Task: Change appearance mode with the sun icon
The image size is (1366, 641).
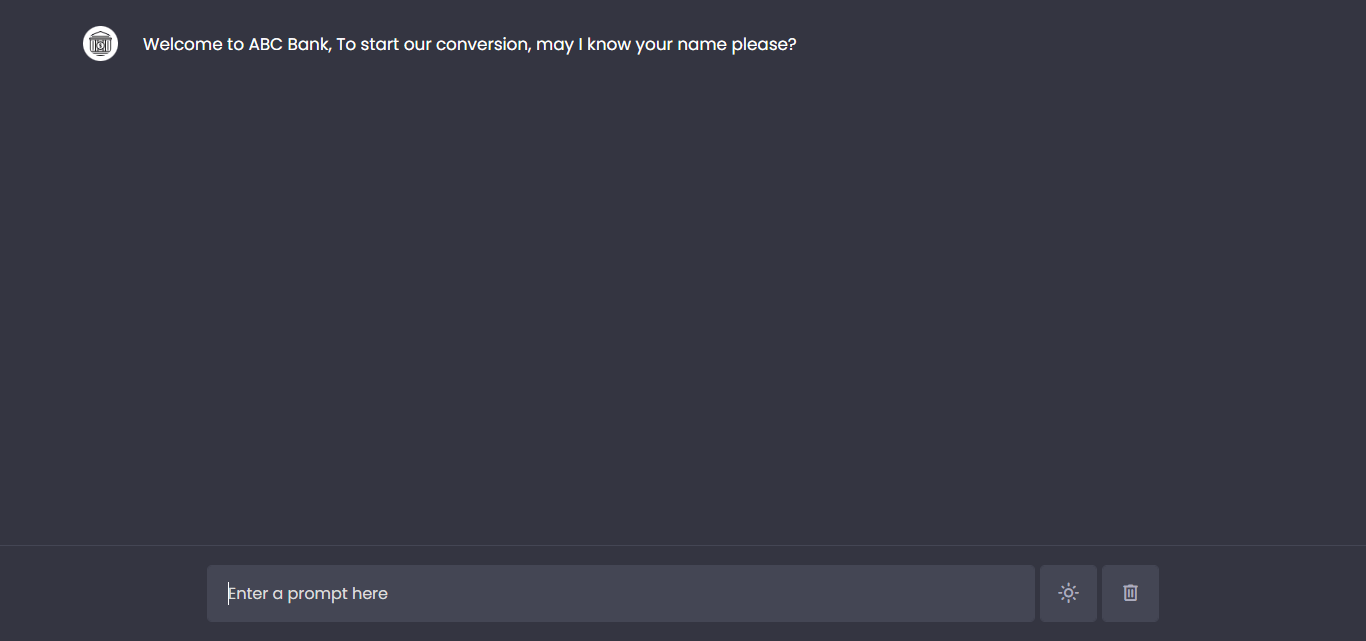Action: pyautogui.click(x=1068, y=593)
